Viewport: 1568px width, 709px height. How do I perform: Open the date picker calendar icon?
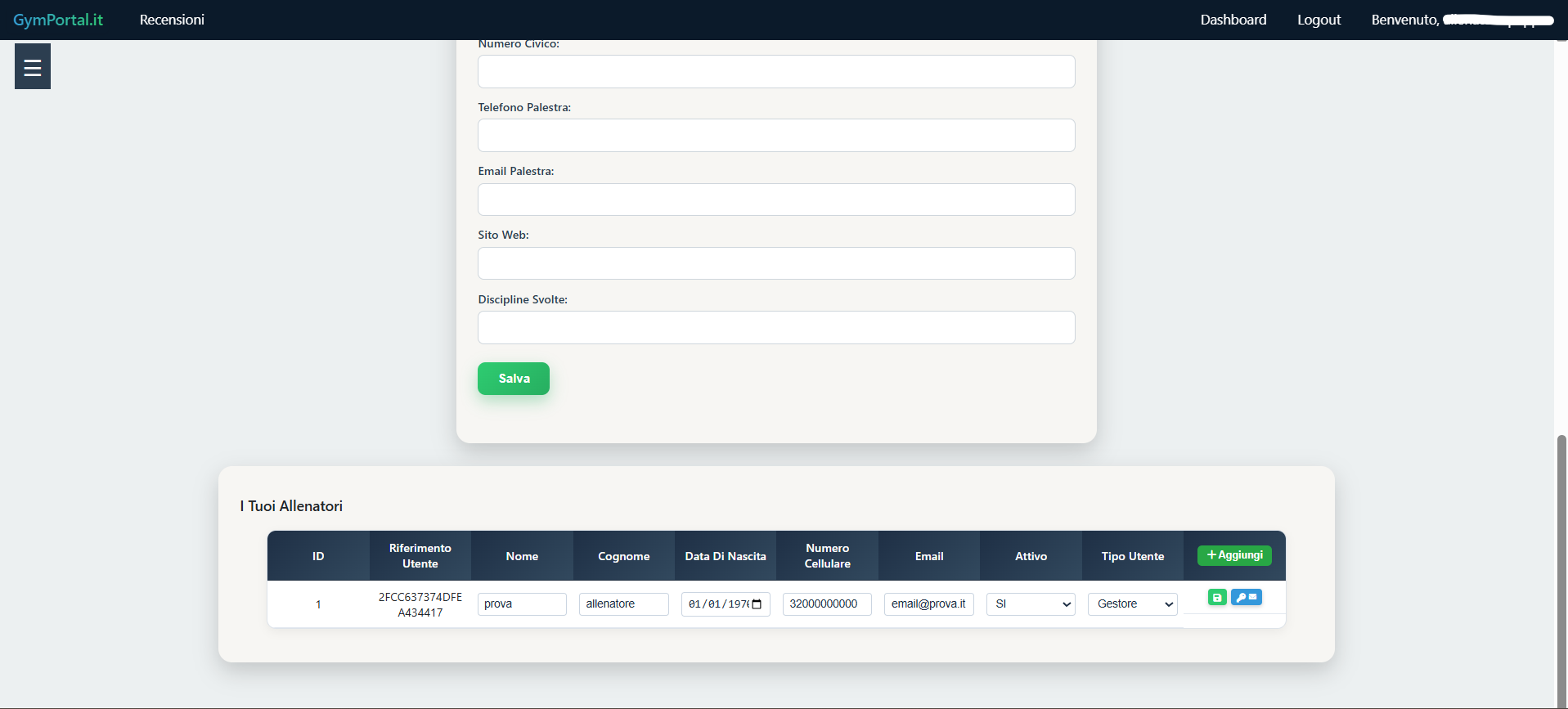pos(757,604)
